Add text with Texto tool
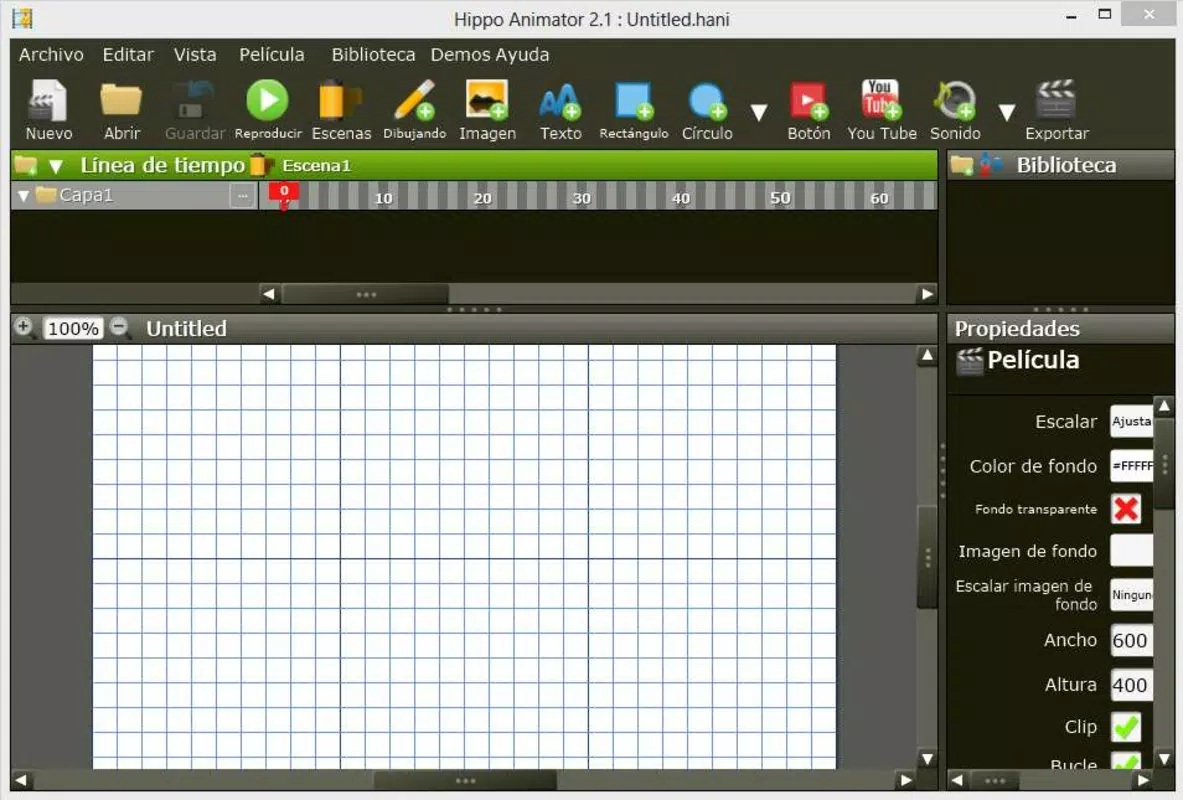Image resolution: width=1183 pixels, height=800 pixels. 561,109
